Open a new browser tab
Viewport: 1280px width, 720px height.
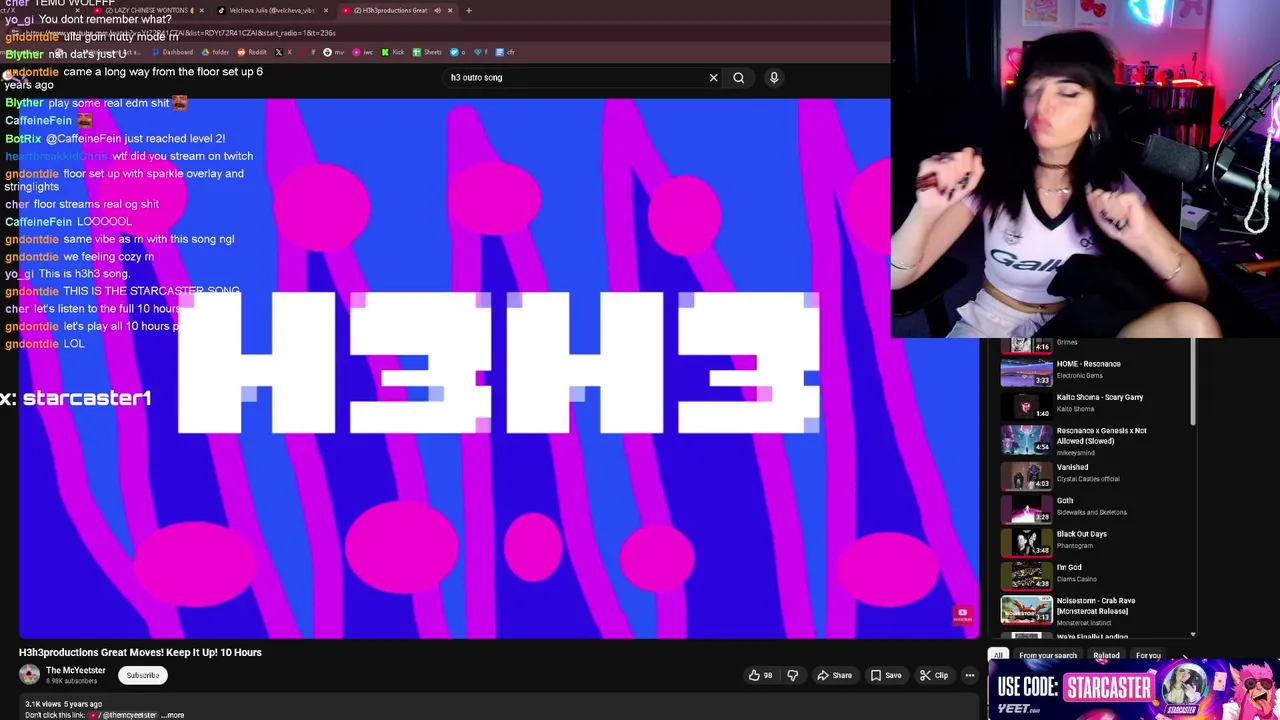(x=468, y=10)
